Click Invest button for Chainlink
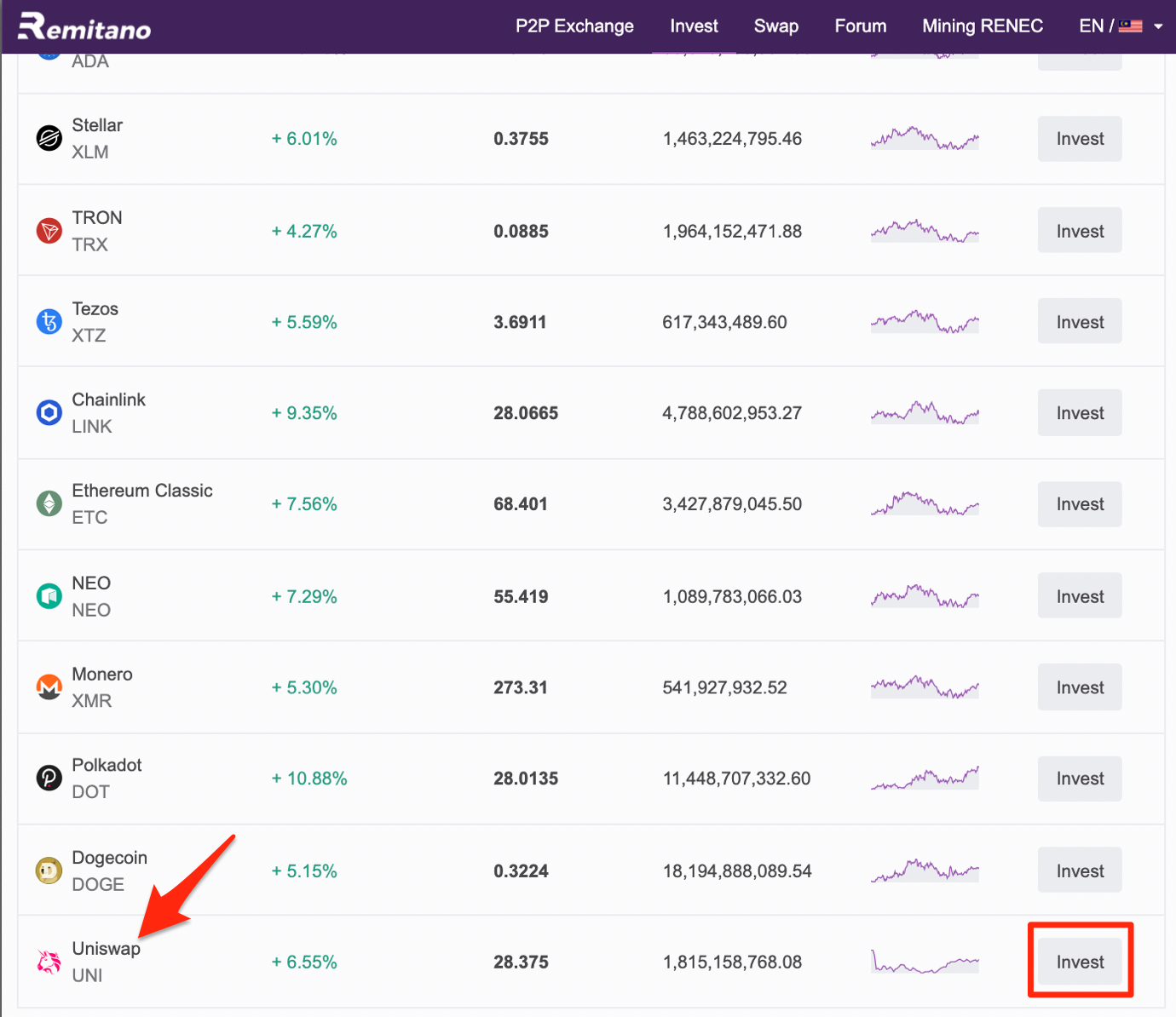The height and width of the screenshot is (1017, 1176). [x=1080, y=413]
